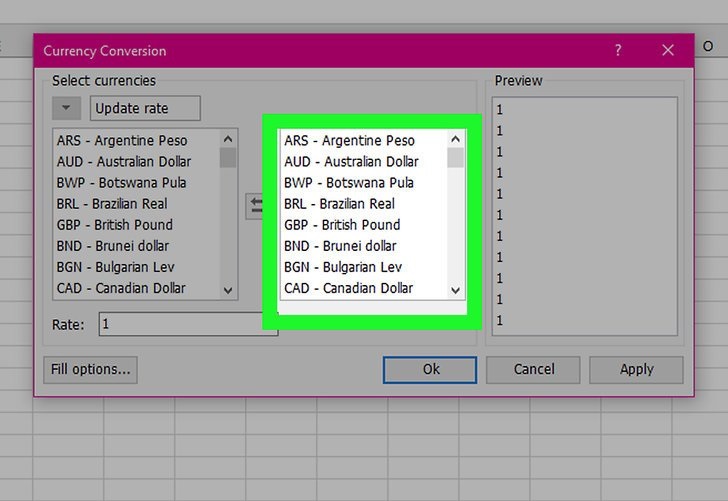Click right list scroll up arrow
Viewport: 728px width, 501px height.
click(455, 139)
